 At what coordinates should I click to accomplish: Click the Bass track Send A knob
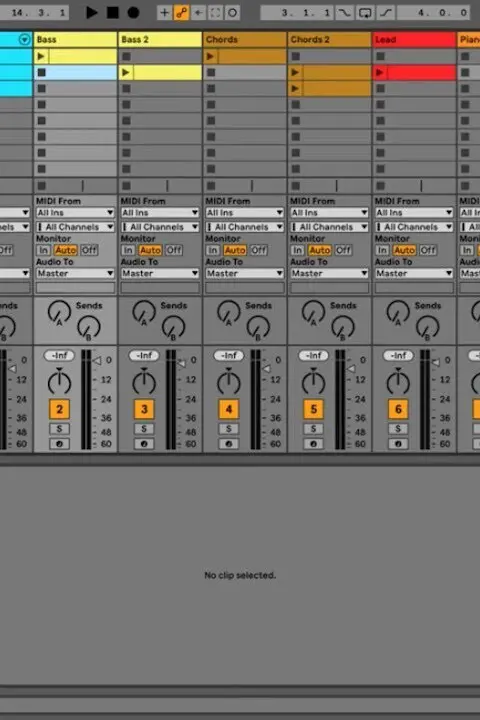coord(59,312)
